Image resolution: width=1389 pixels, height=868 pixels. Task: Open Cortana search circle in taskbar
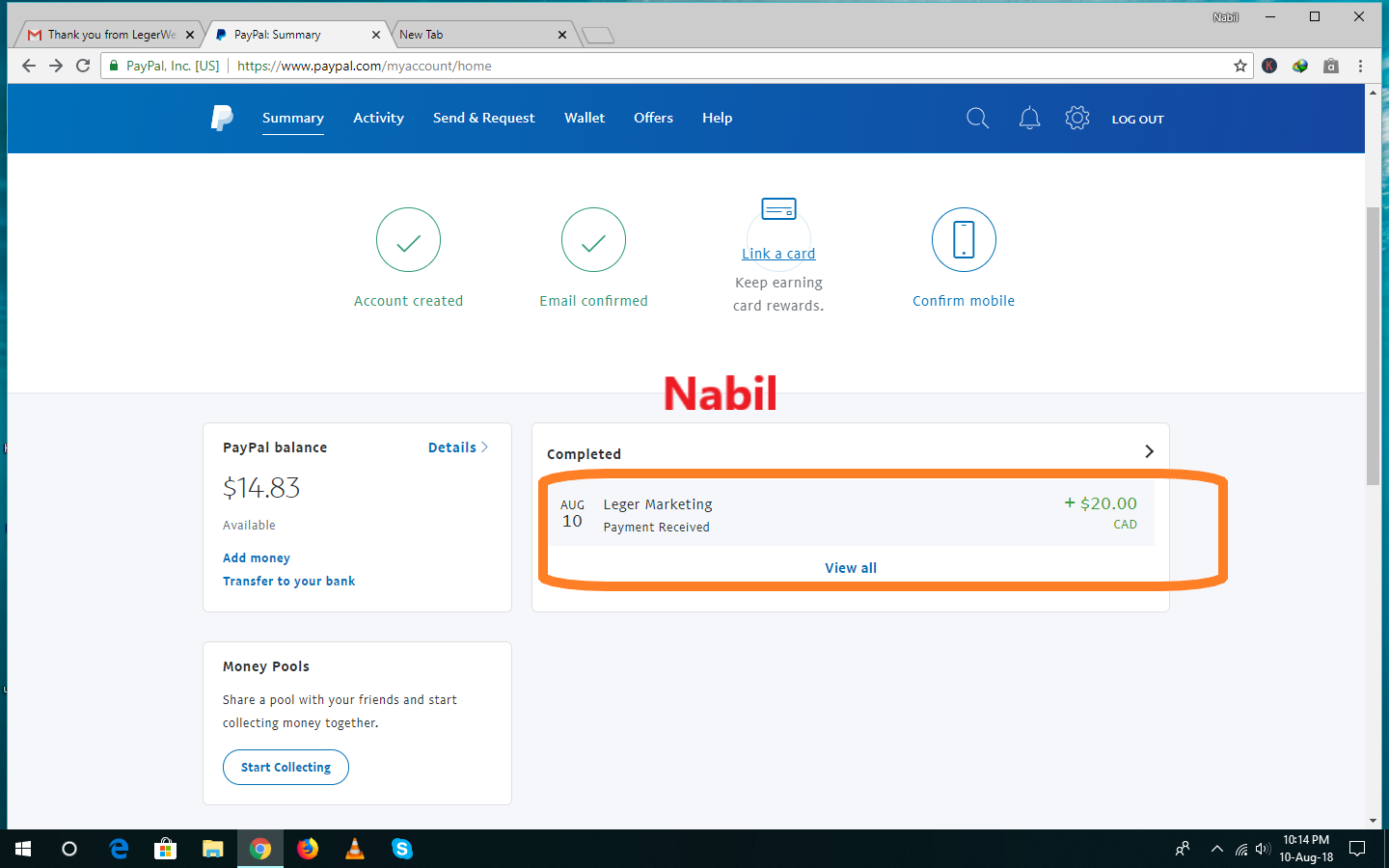click(69, 849)
